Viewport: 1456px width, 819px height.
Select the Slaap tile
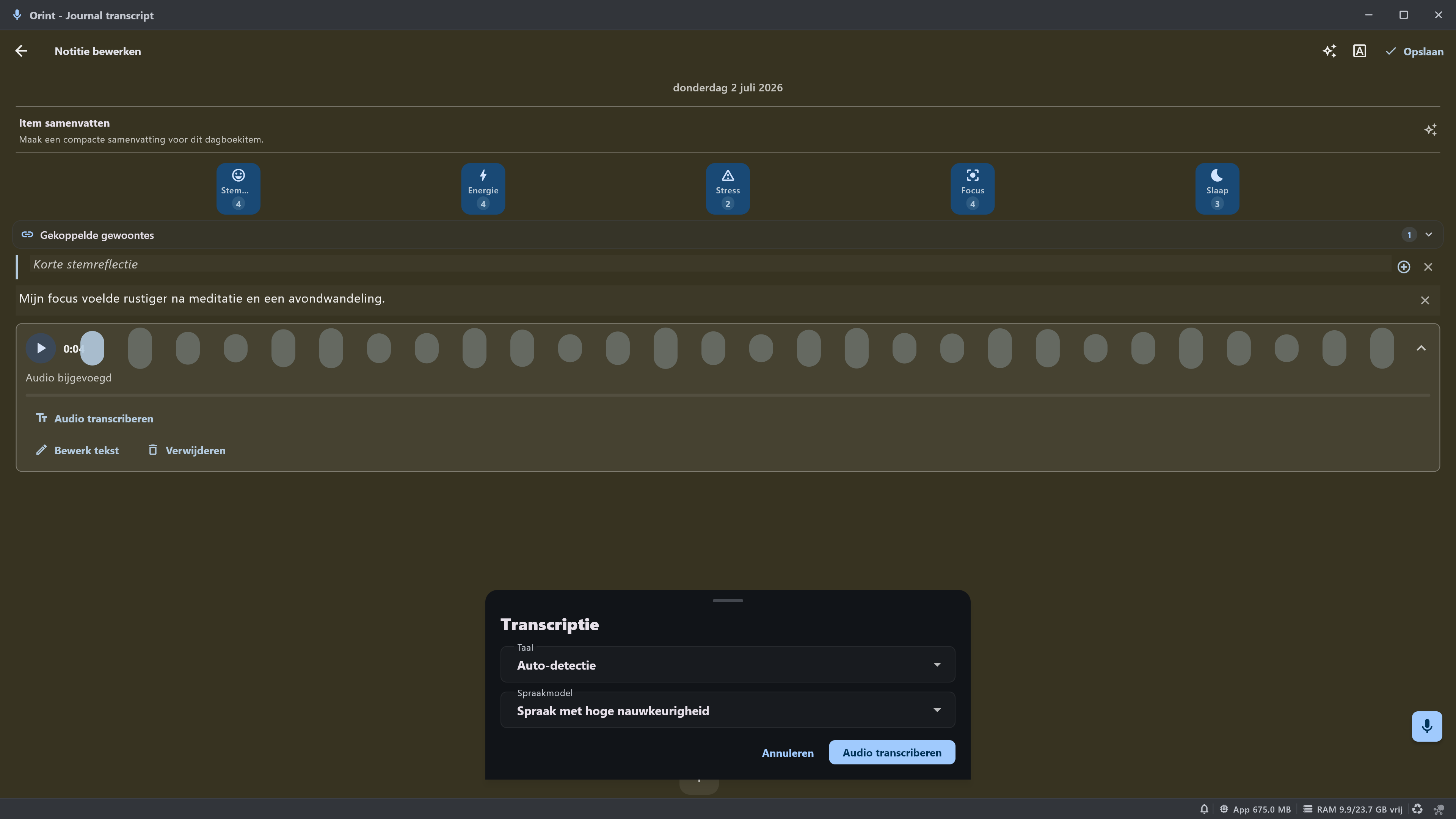point(1217,189)
